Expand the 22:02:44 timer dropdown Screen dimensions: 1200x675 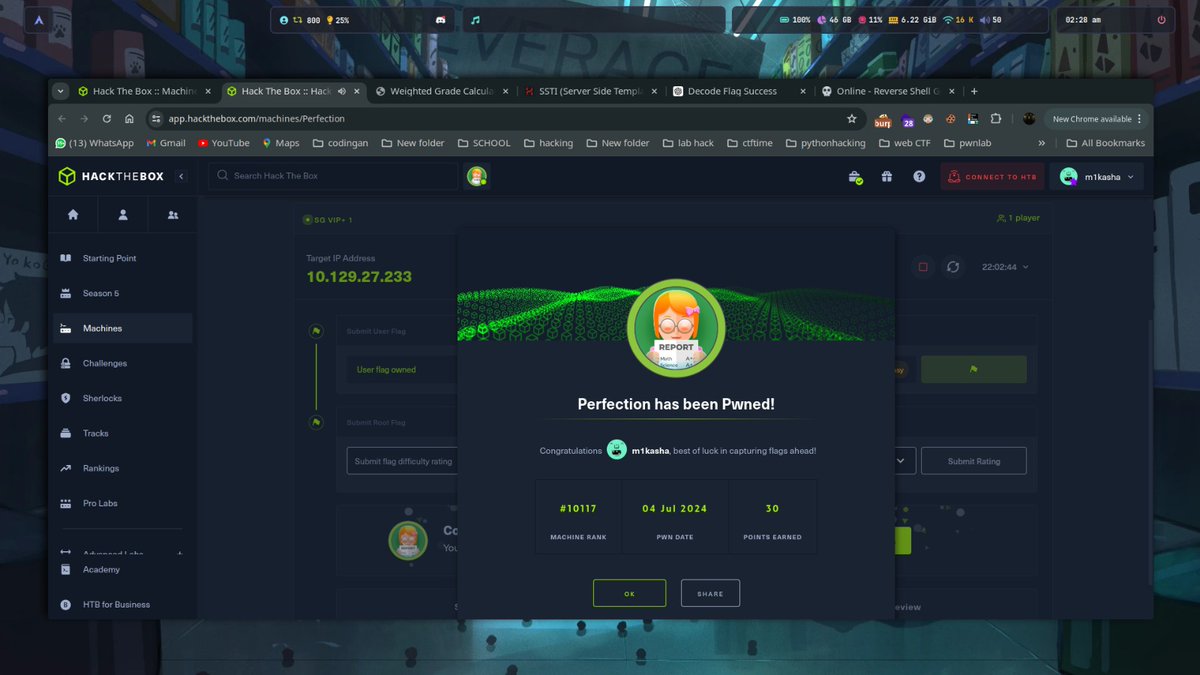click(1005, 267)
